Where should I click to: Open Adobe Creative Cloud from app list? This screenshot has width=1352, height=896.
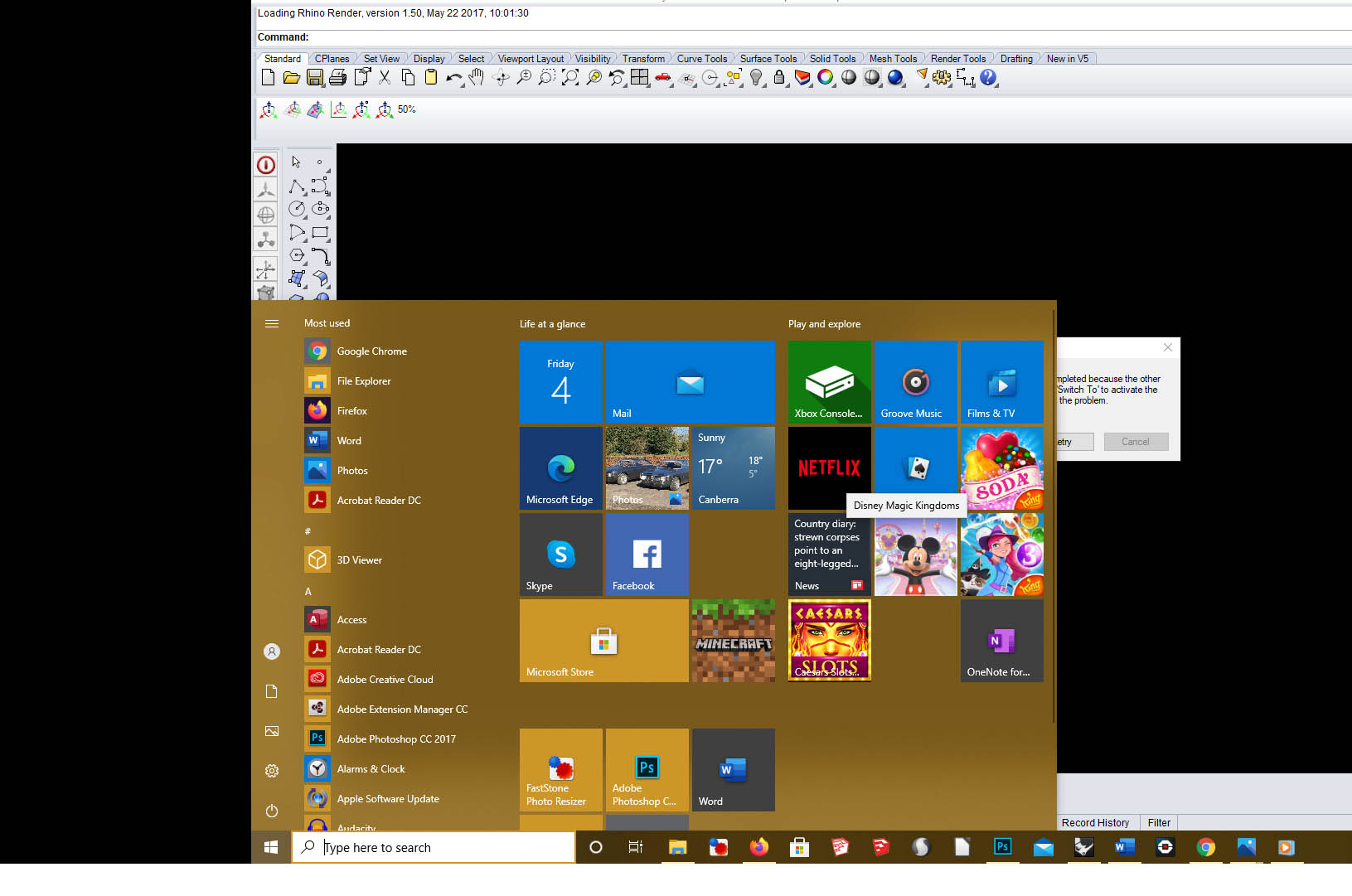point(400,680)
